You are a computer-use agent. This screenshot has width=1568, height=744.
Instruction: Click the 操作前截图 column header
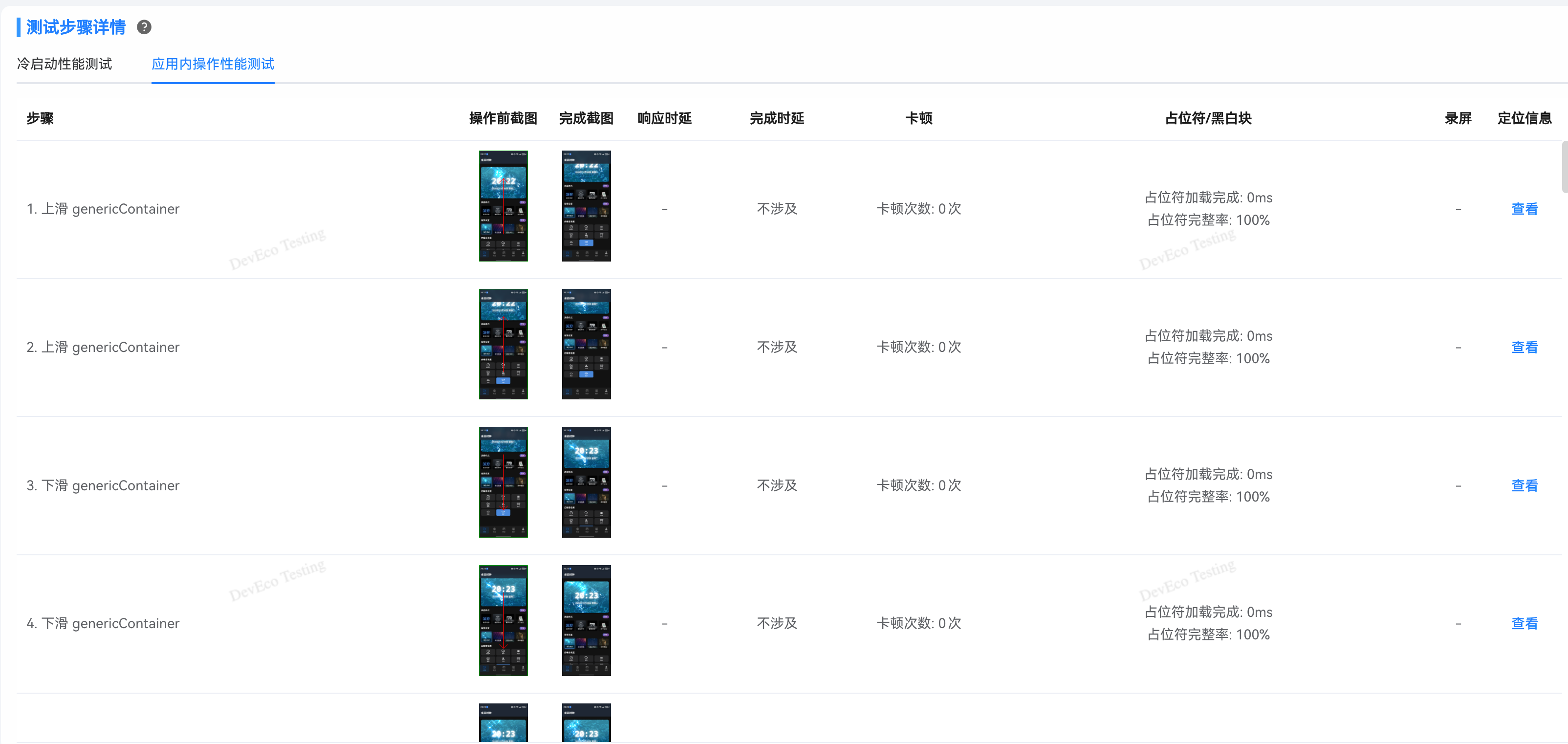[x=503, y=118]
